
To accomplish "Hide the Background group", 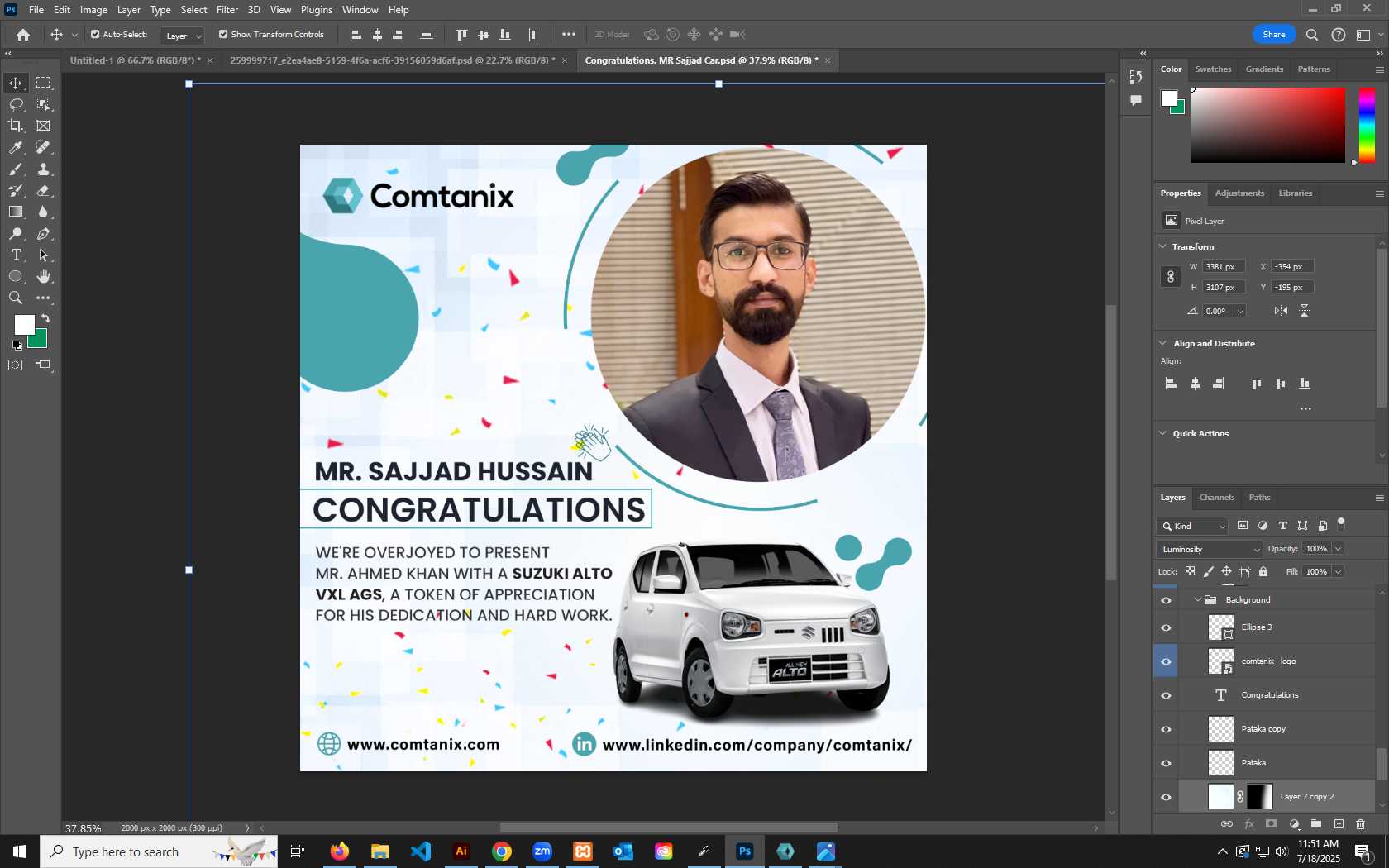I will click(1166, 600).
